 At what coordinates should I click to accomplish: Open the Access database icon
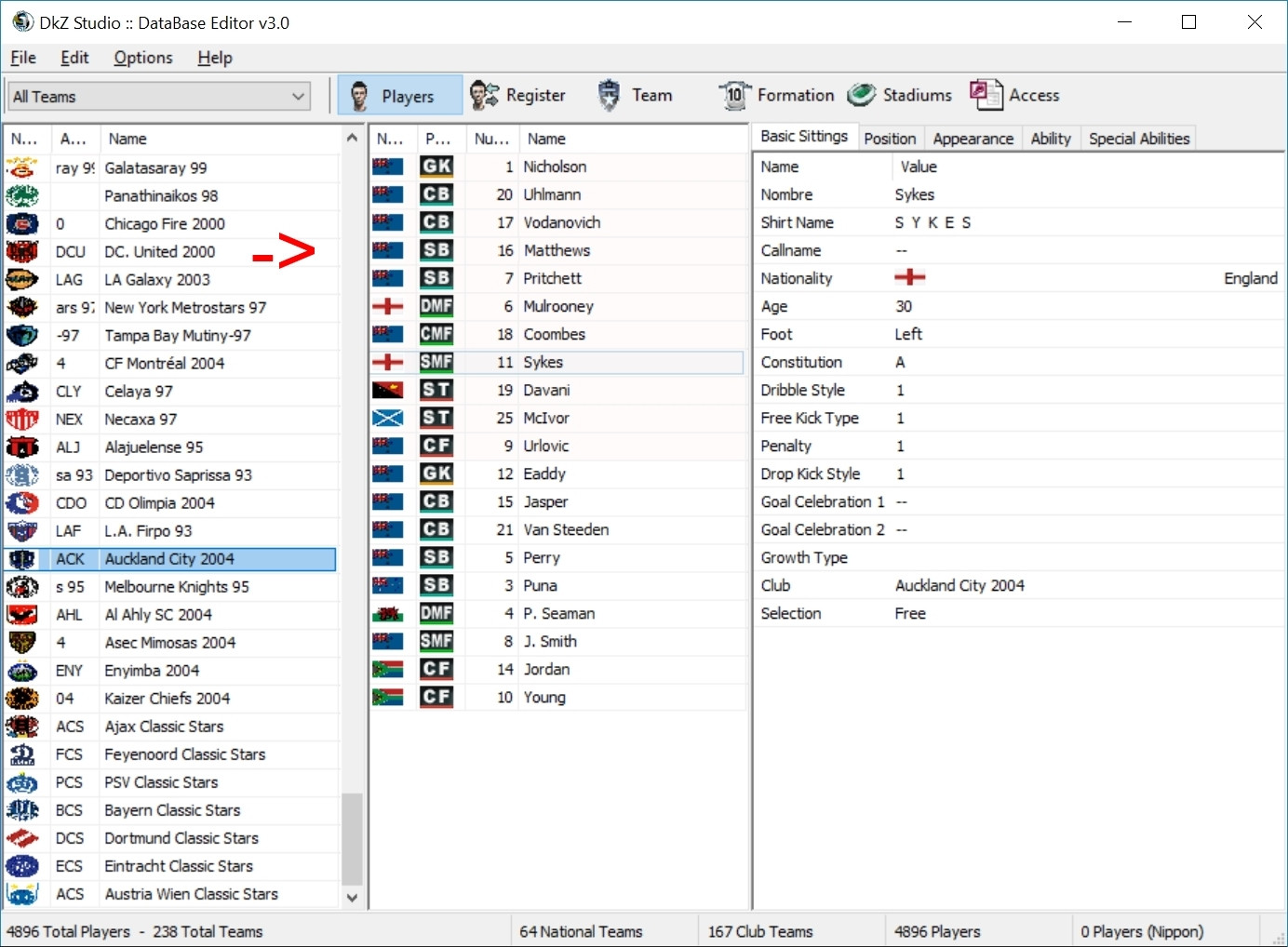(x=986, y=95)
